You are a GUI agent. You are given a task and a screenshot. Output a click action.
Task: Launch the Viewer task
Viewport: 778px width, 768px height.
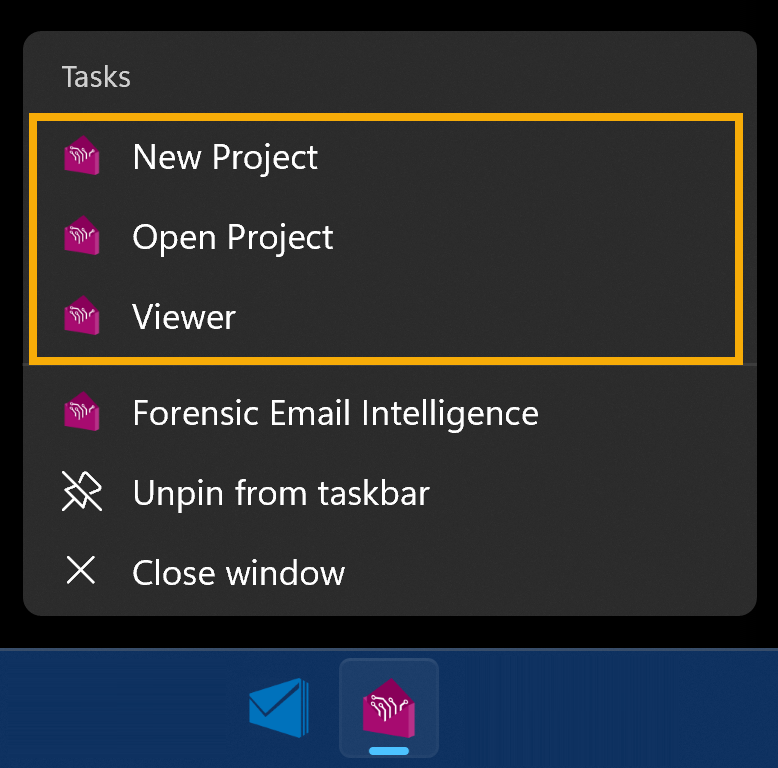(184, 318)
